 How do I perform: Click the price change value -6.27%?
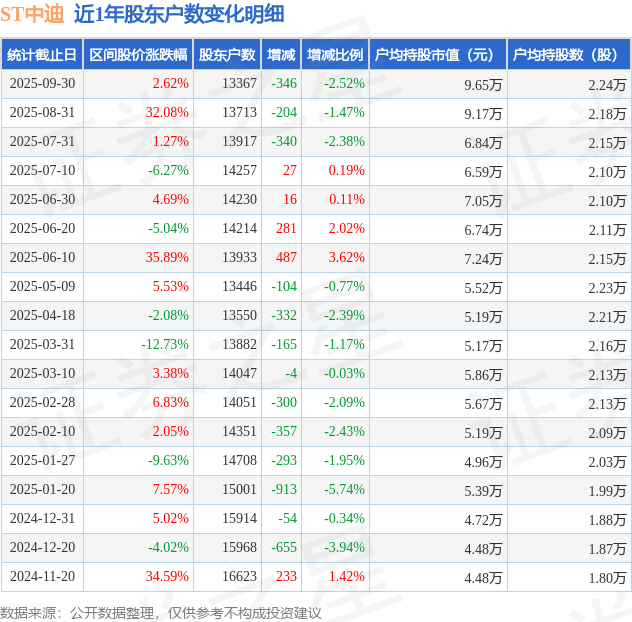point(168,171)
